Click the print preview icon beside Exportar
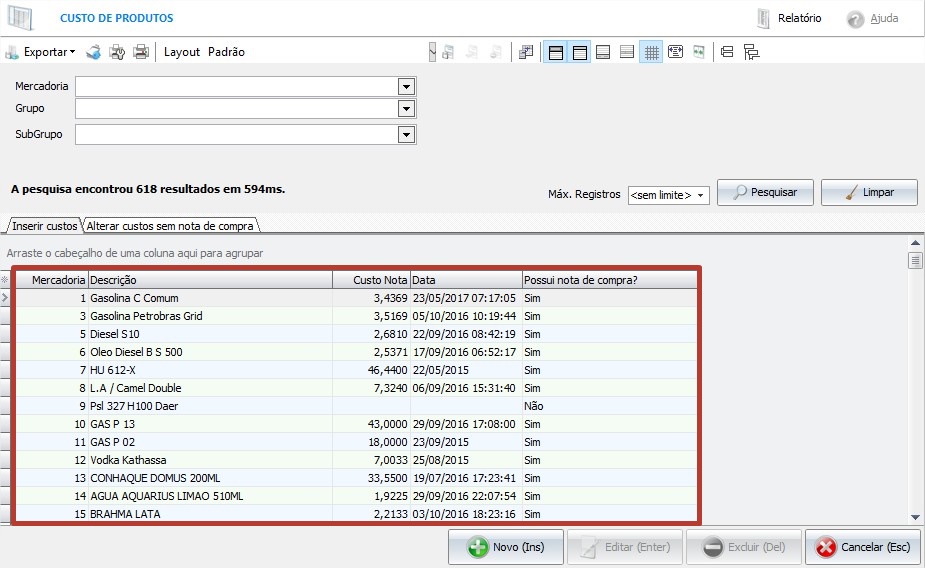Screen dimensions: 925x568 (93, 52)
